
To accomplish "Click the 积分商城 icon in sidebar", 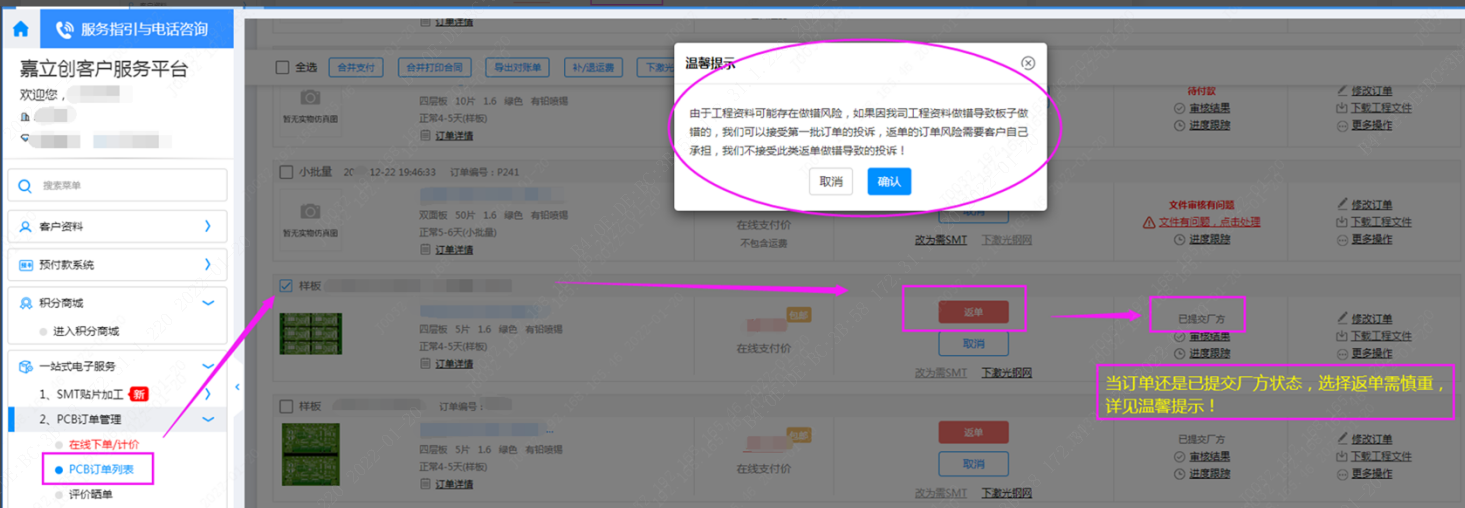I will click(26, 303).
